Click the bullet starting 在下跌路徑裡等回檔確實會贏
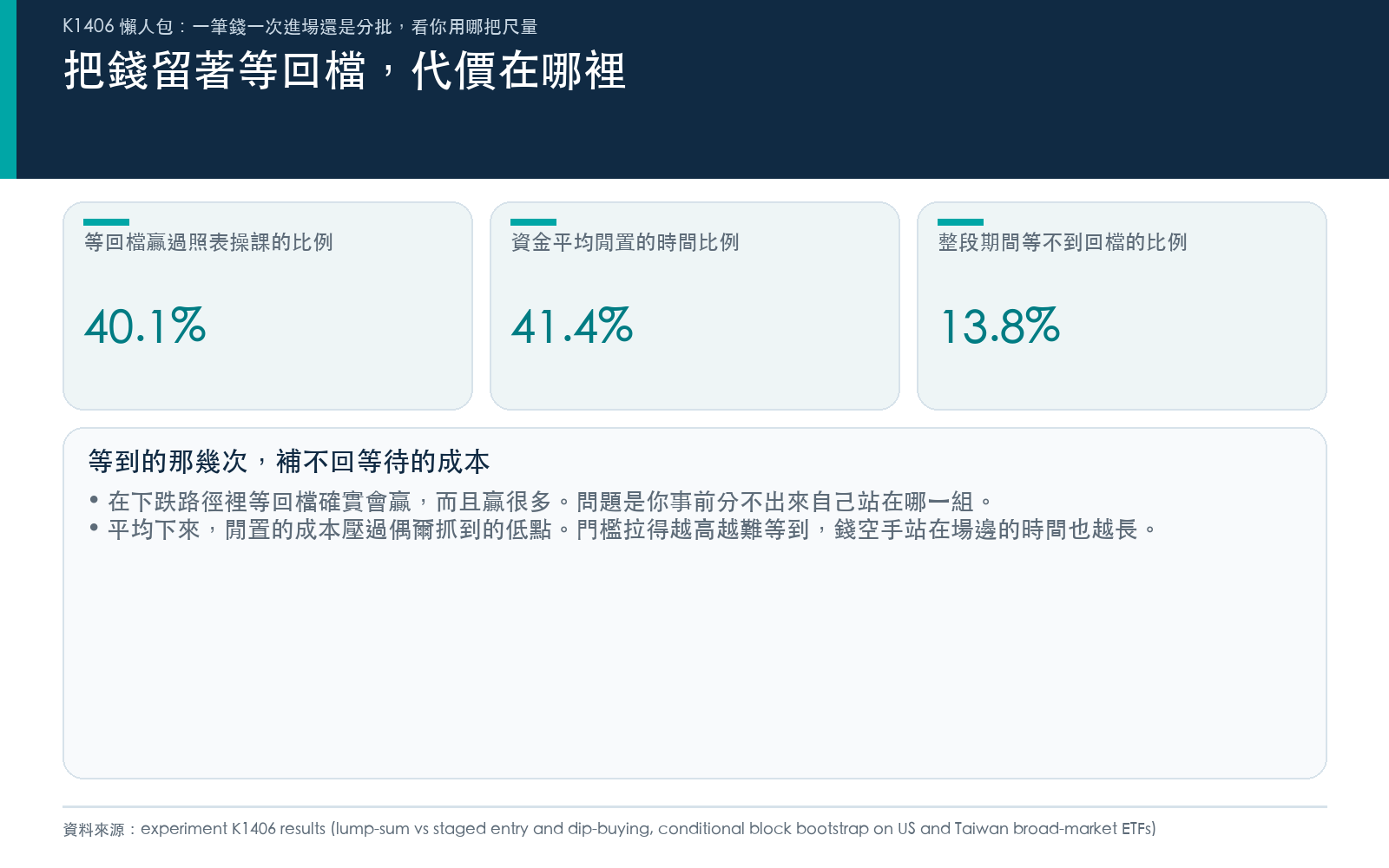Screen dimensions: 1389x868 [542, 502]
